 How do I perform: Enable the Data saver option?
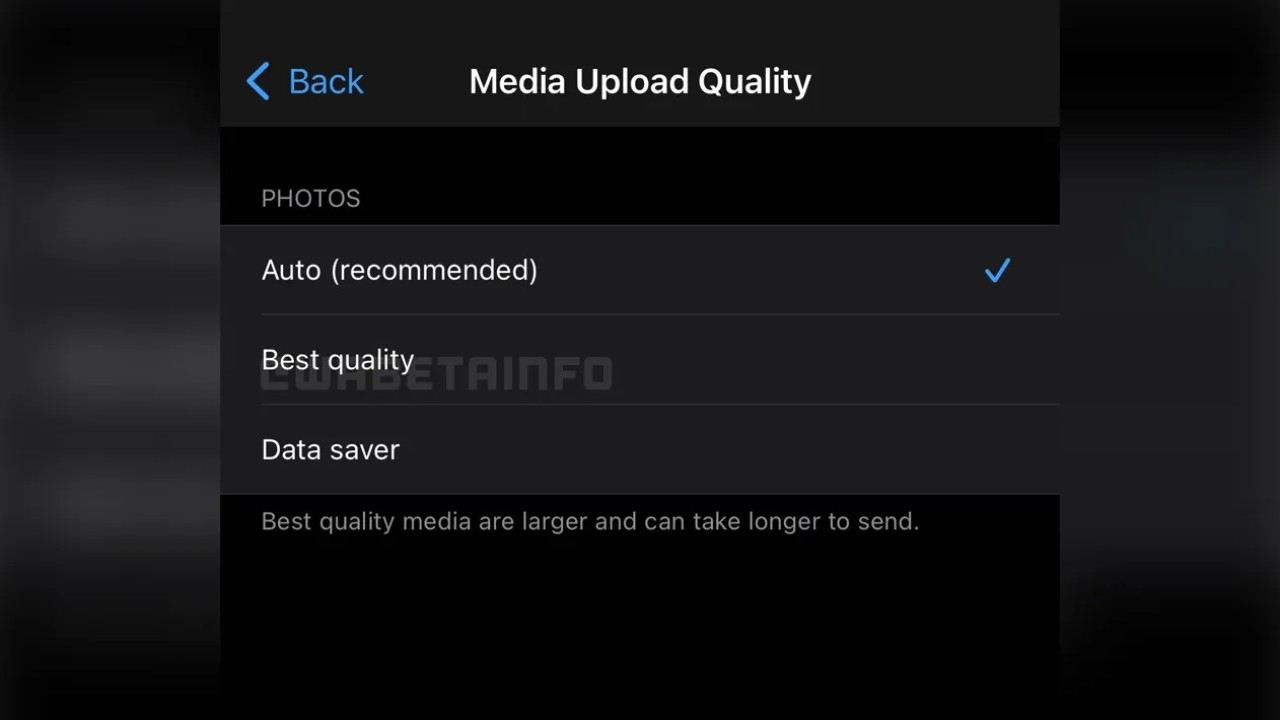[x=640, y=450]
